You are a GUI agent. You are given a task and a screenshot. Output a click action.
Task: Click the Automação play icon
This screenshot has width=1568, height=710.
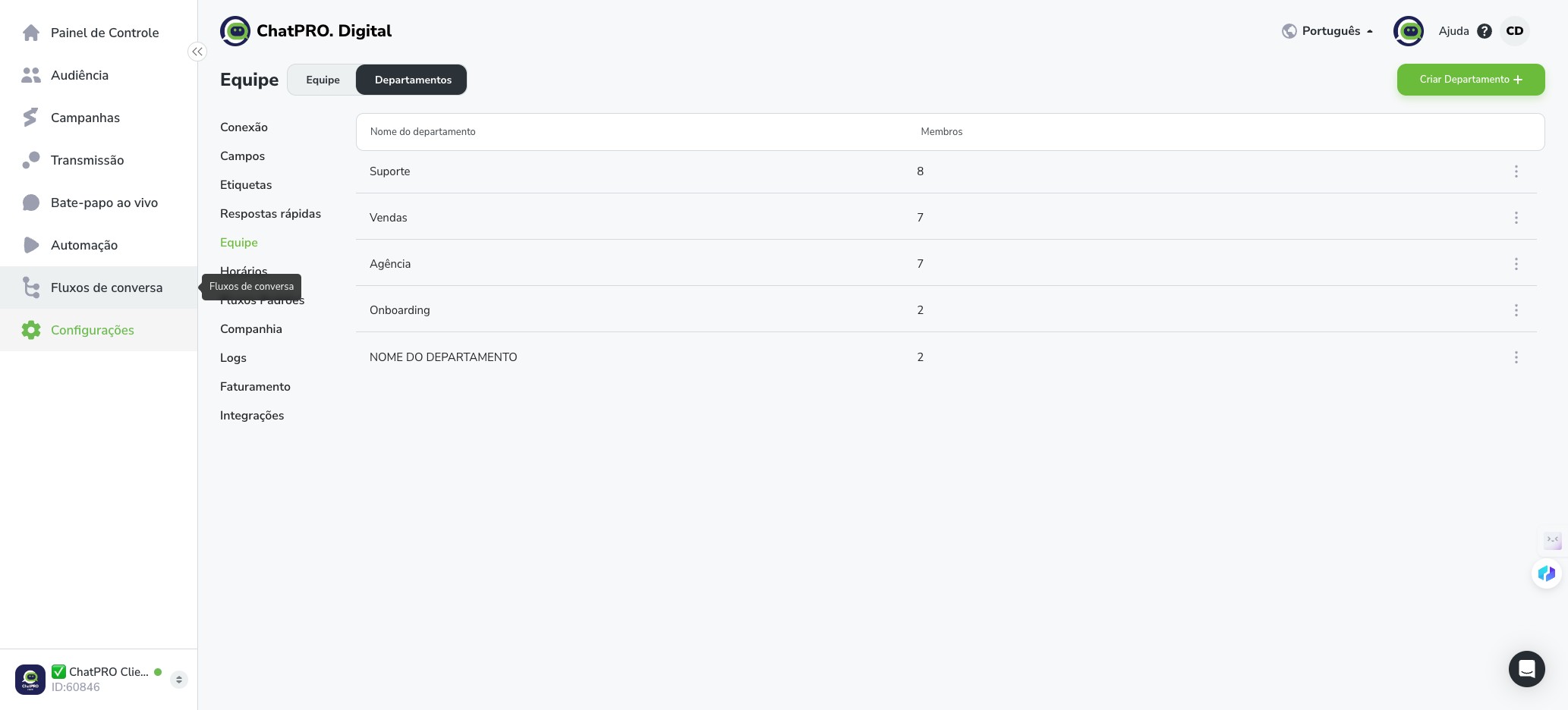[x=31, y=245]
